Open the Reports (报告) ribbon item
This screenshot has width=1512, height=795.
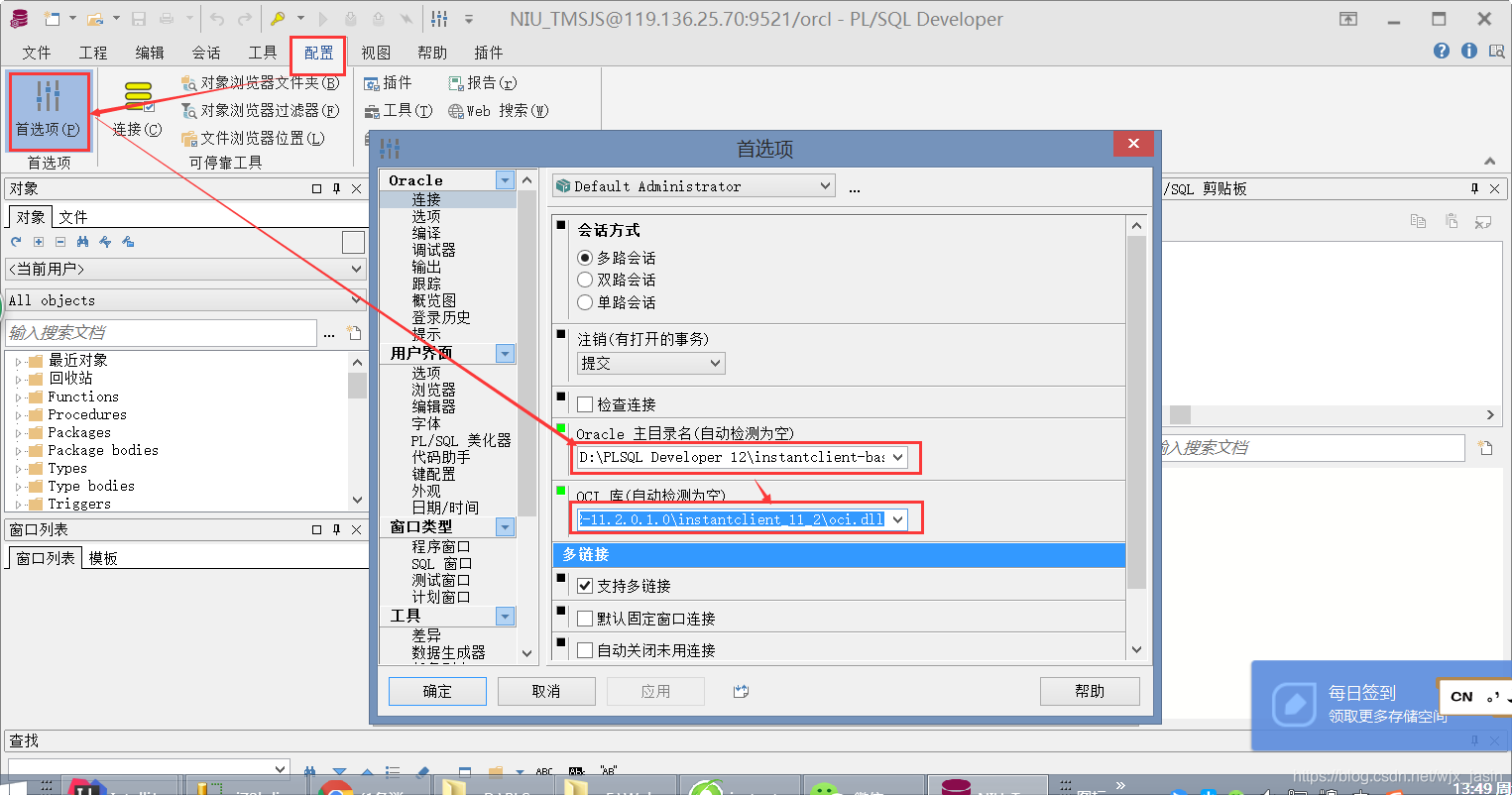[483, 83]
